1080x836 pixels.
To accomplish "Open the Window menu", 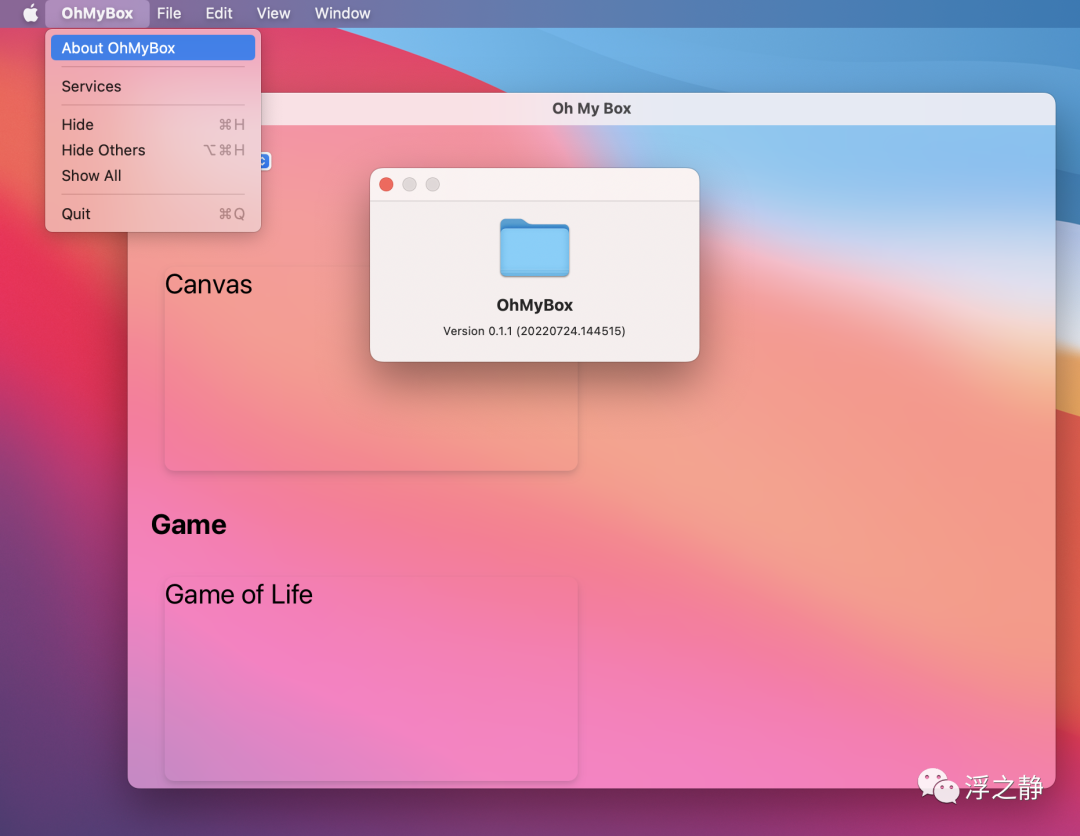I will pos(342,13).
